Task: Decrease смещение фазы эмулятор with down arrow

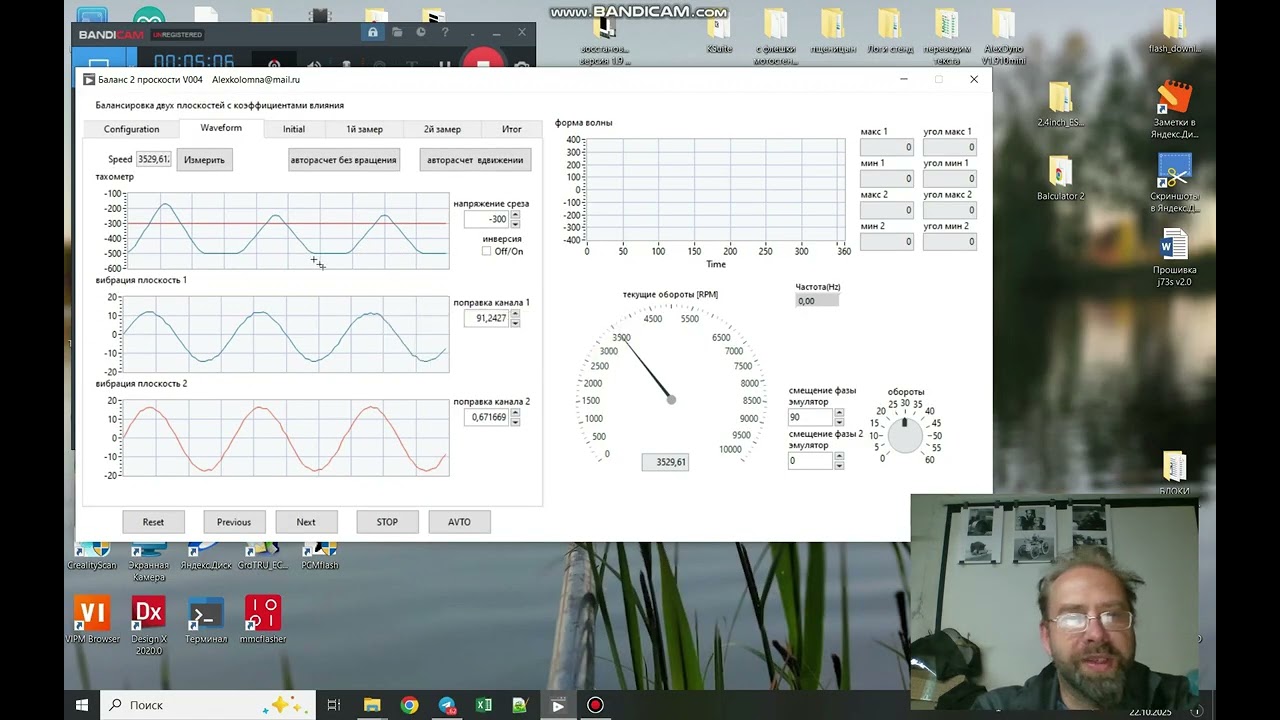Action: (839, 421)
